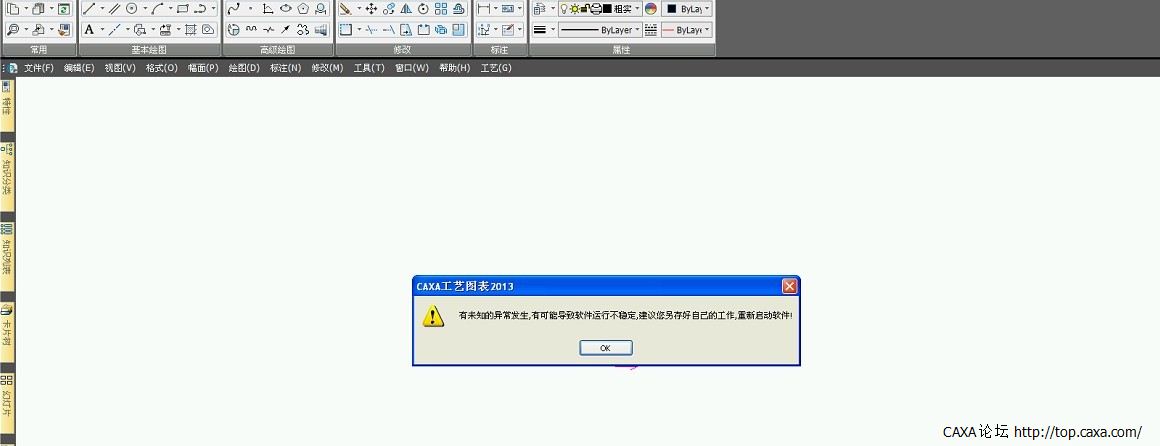Open the 工艺(G) menu
Screen dimensions: 1160x446
(496, 68)
